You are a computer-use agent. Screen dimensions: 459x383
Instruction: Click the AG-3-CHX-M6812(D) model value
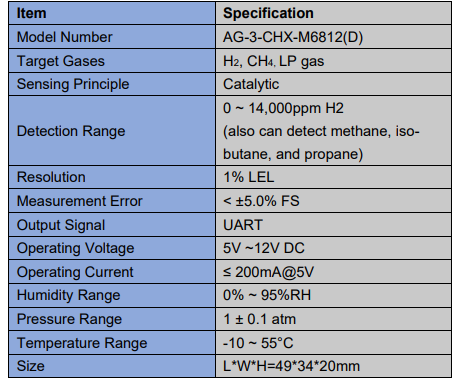(293, 37)
